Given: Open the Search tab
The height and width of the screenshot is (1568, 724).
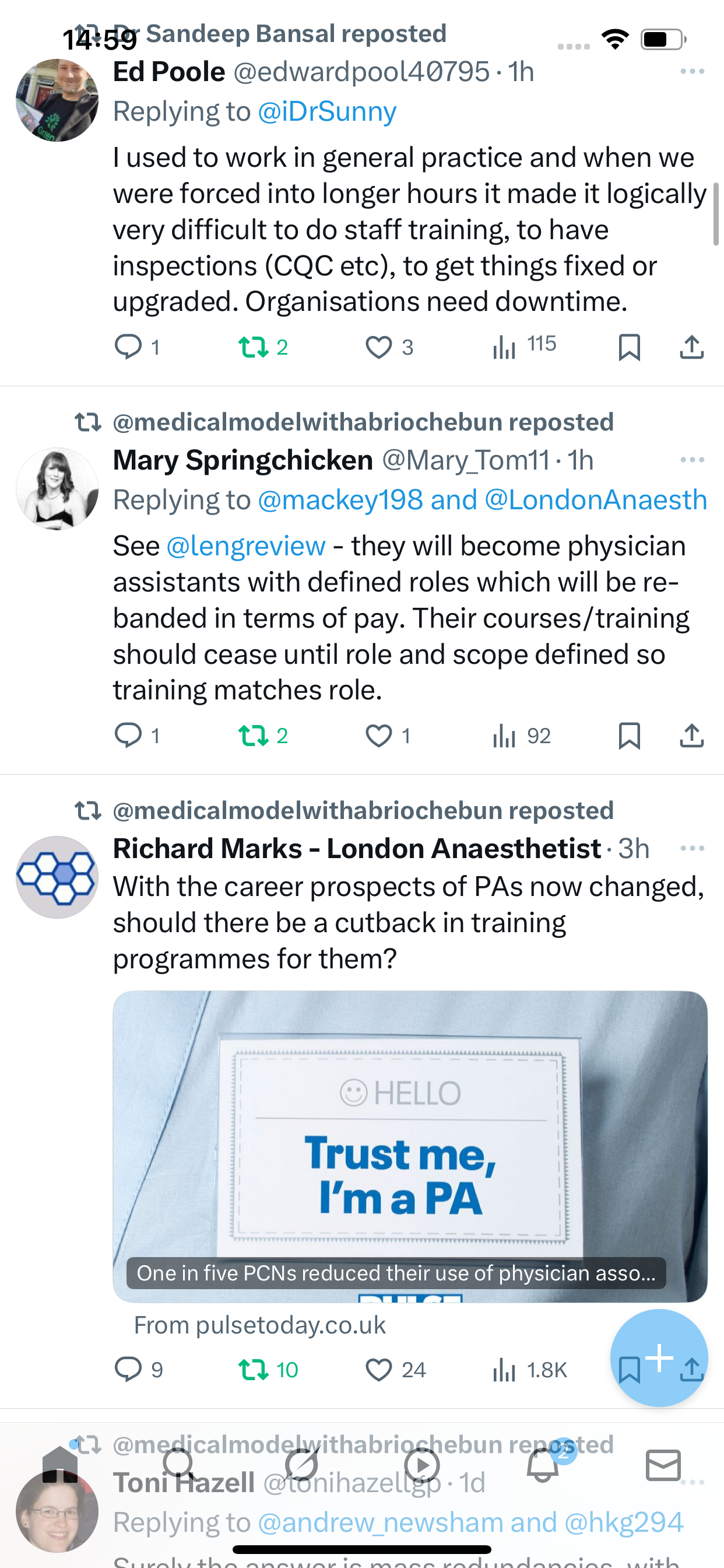Looking at the screenshot, I should (180, 1465).
